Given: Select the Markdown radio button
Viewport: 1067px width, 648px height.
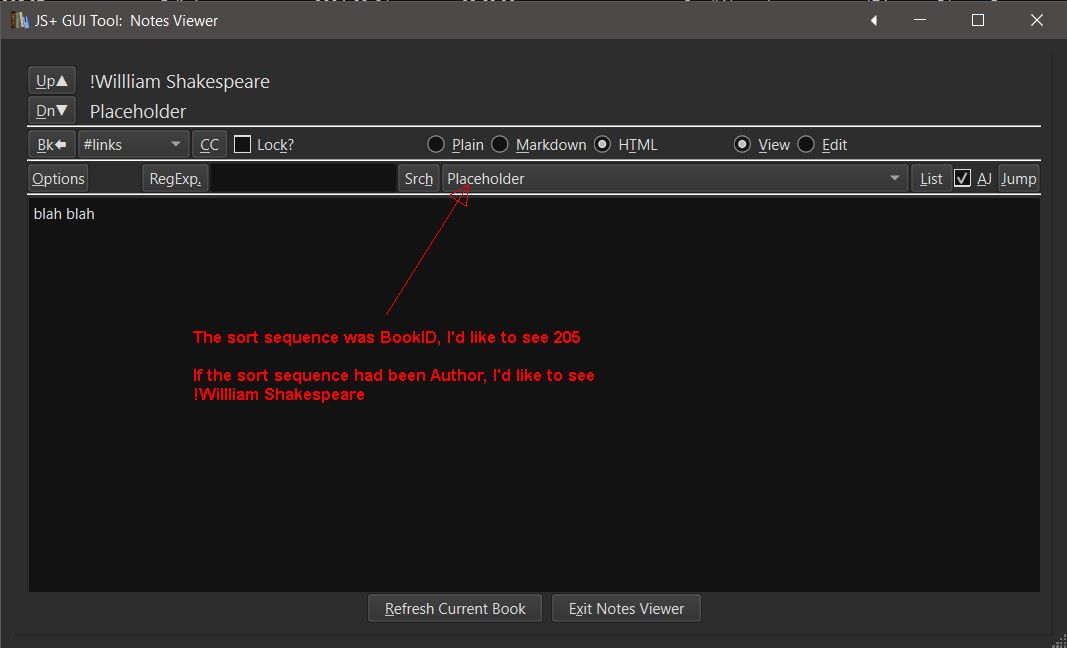Looking at the screenshot, I should [x=499, y=144].
